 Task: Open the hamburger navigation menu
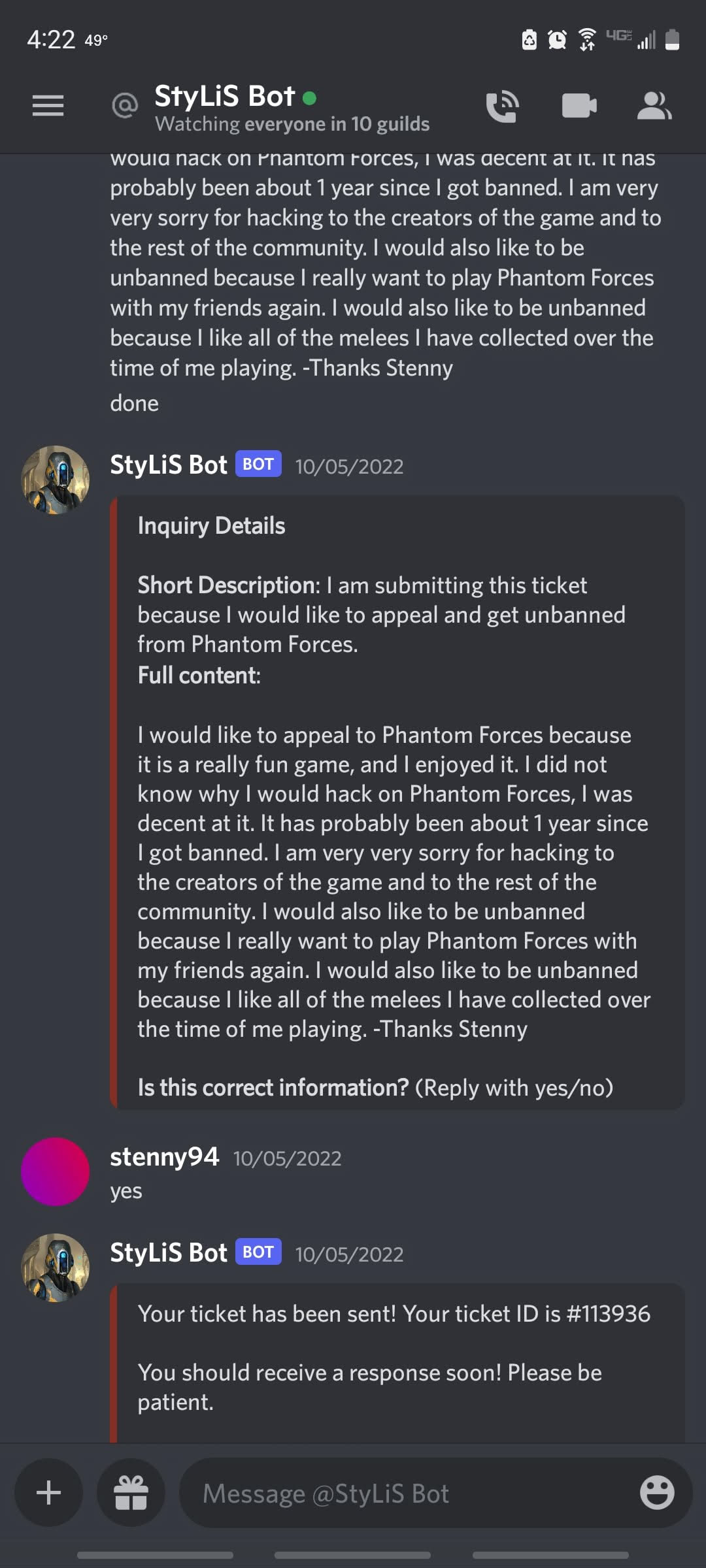48,106
